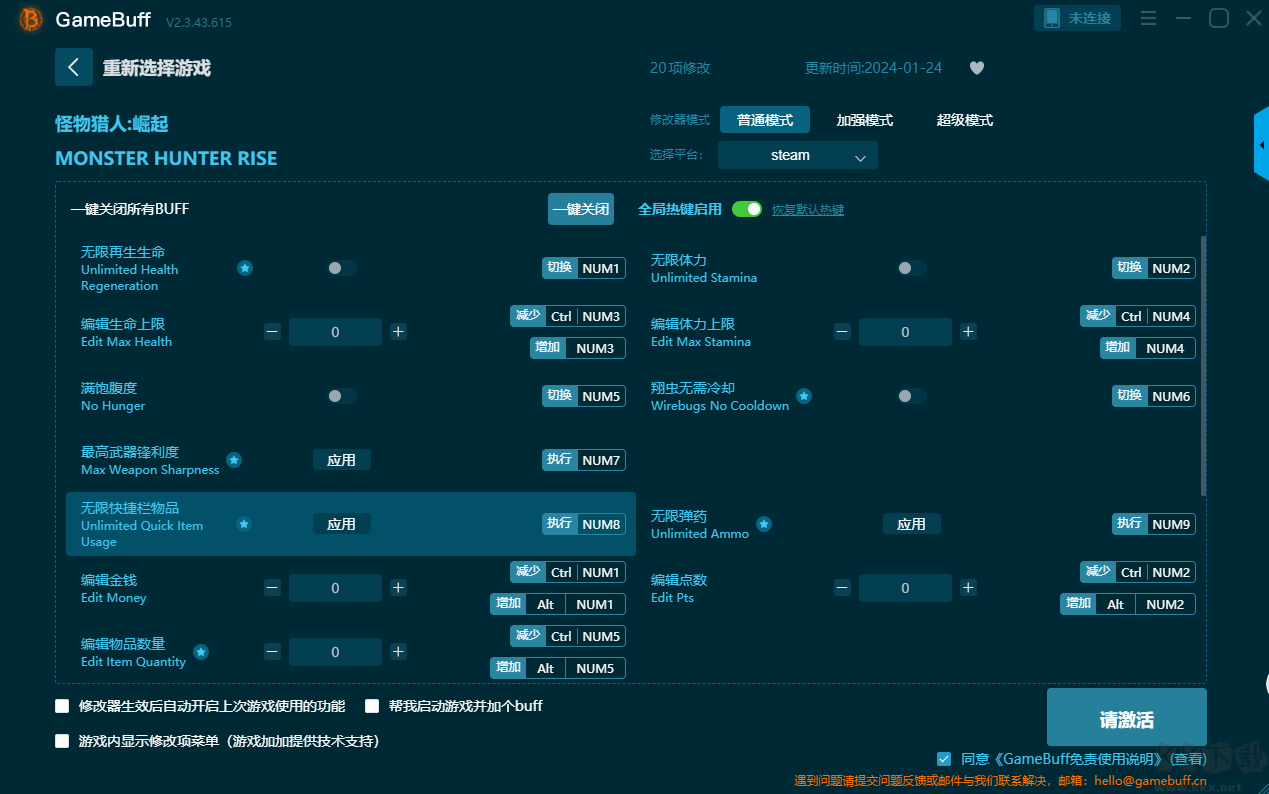The image size is (1269, 794).
Task: Click NUM9 hotkey for Unlimited Ammo
Action: coord(1154,524)
